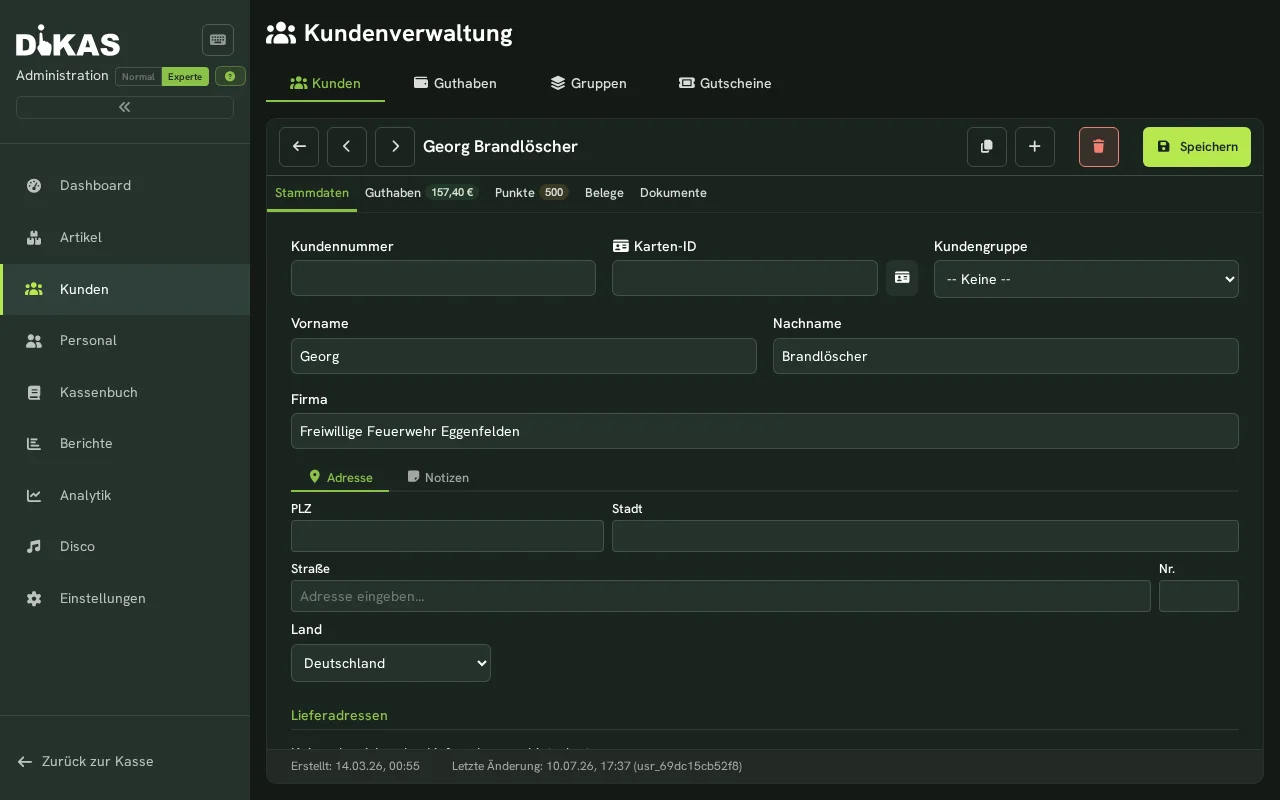Click the customer name Georg Brandlöscher heading
The image size is (1280, 800).
coord(500,146)
